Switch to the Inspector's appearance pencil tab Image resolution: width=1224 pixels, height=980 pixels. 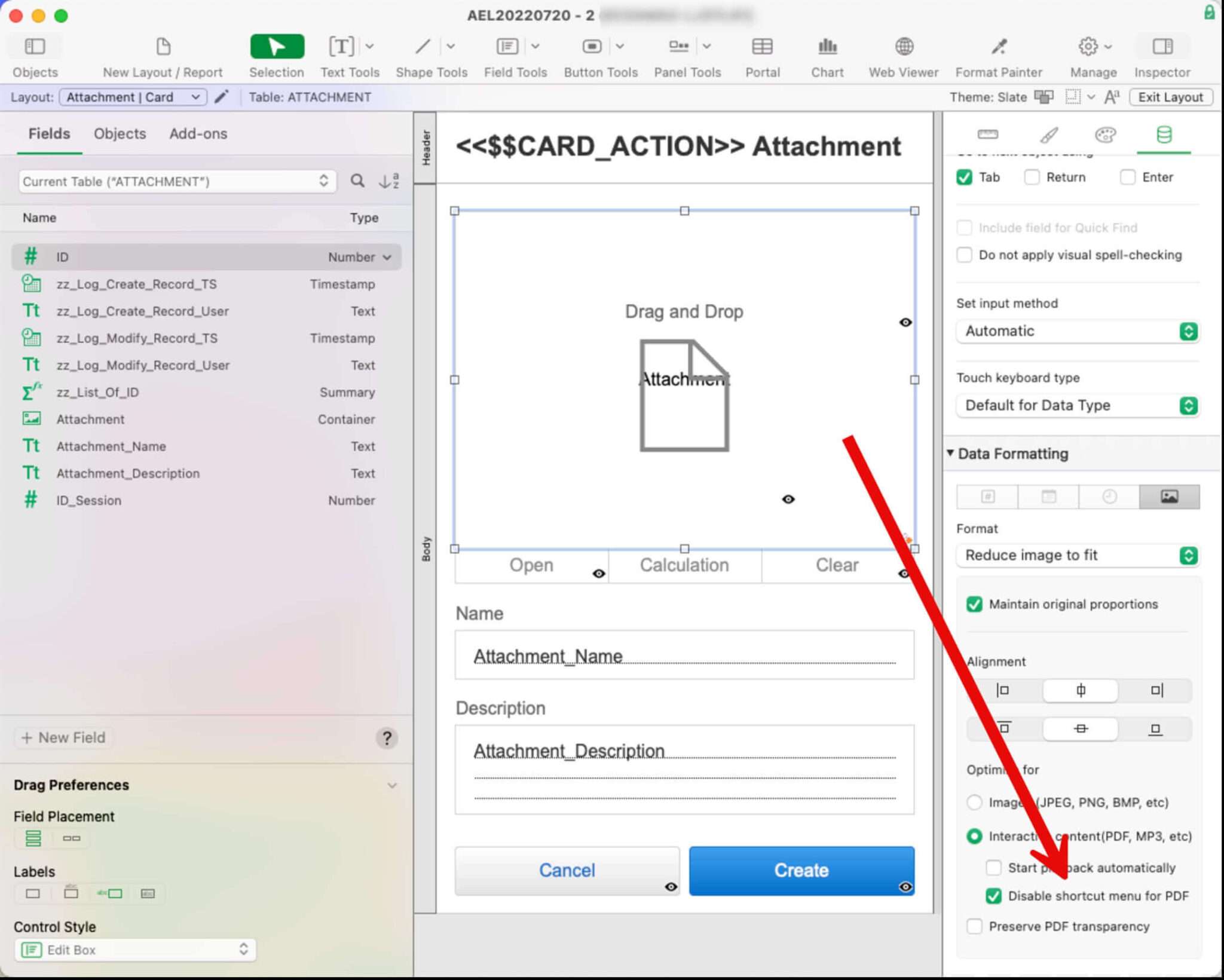[x=1049, y=134]
